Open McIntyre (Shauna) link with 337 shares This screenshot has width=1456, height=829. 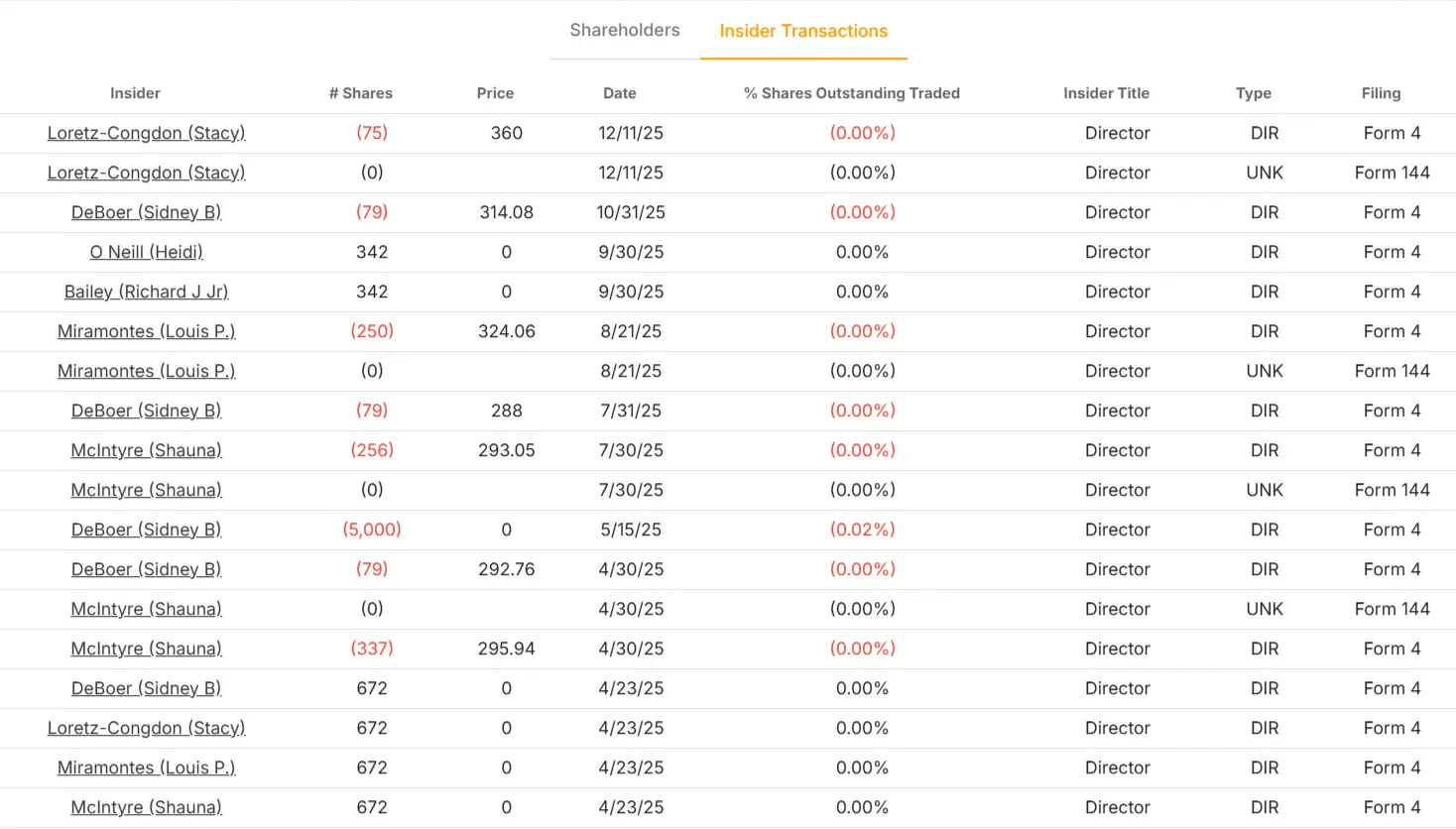coord(146,649)
